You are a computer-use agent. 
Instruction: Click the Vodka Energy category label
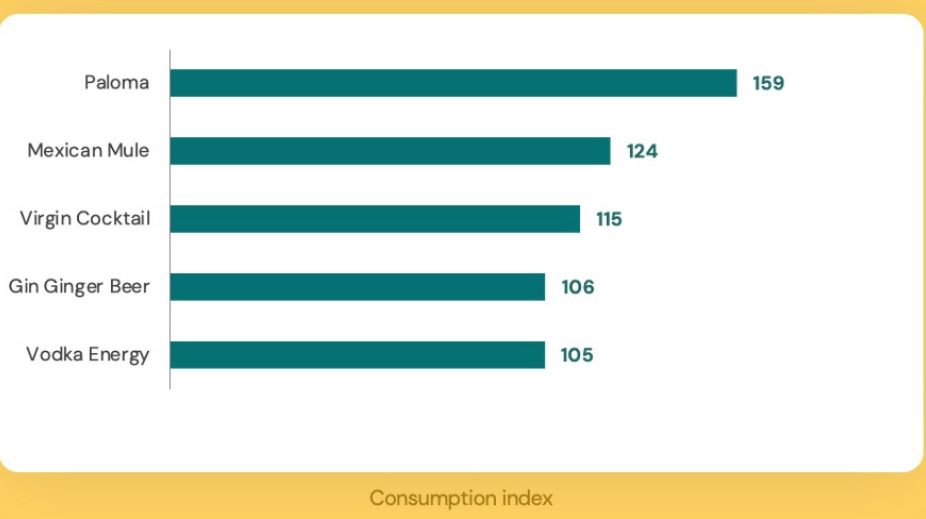(89, 355)
